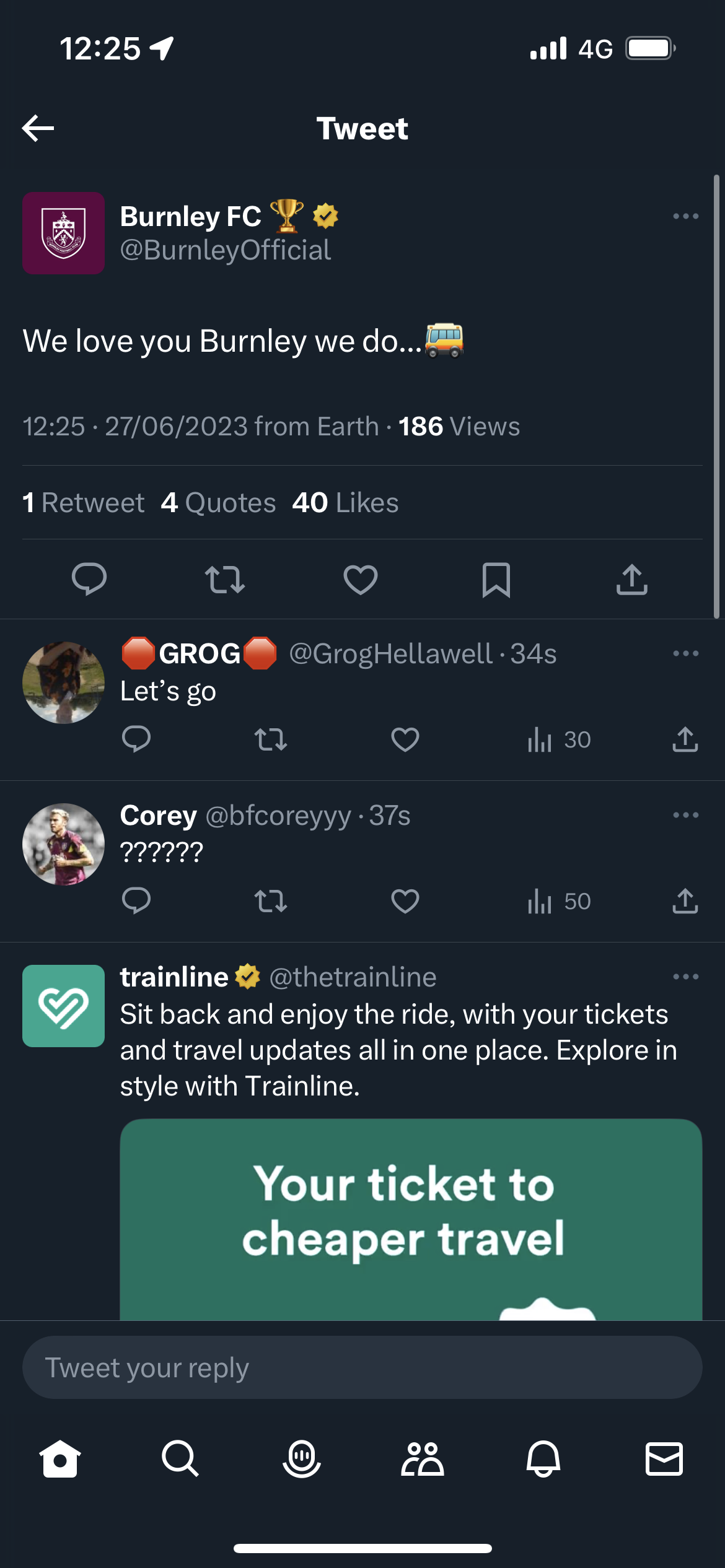Retweet the Burnley FC tweet

(x=225, y=580)
